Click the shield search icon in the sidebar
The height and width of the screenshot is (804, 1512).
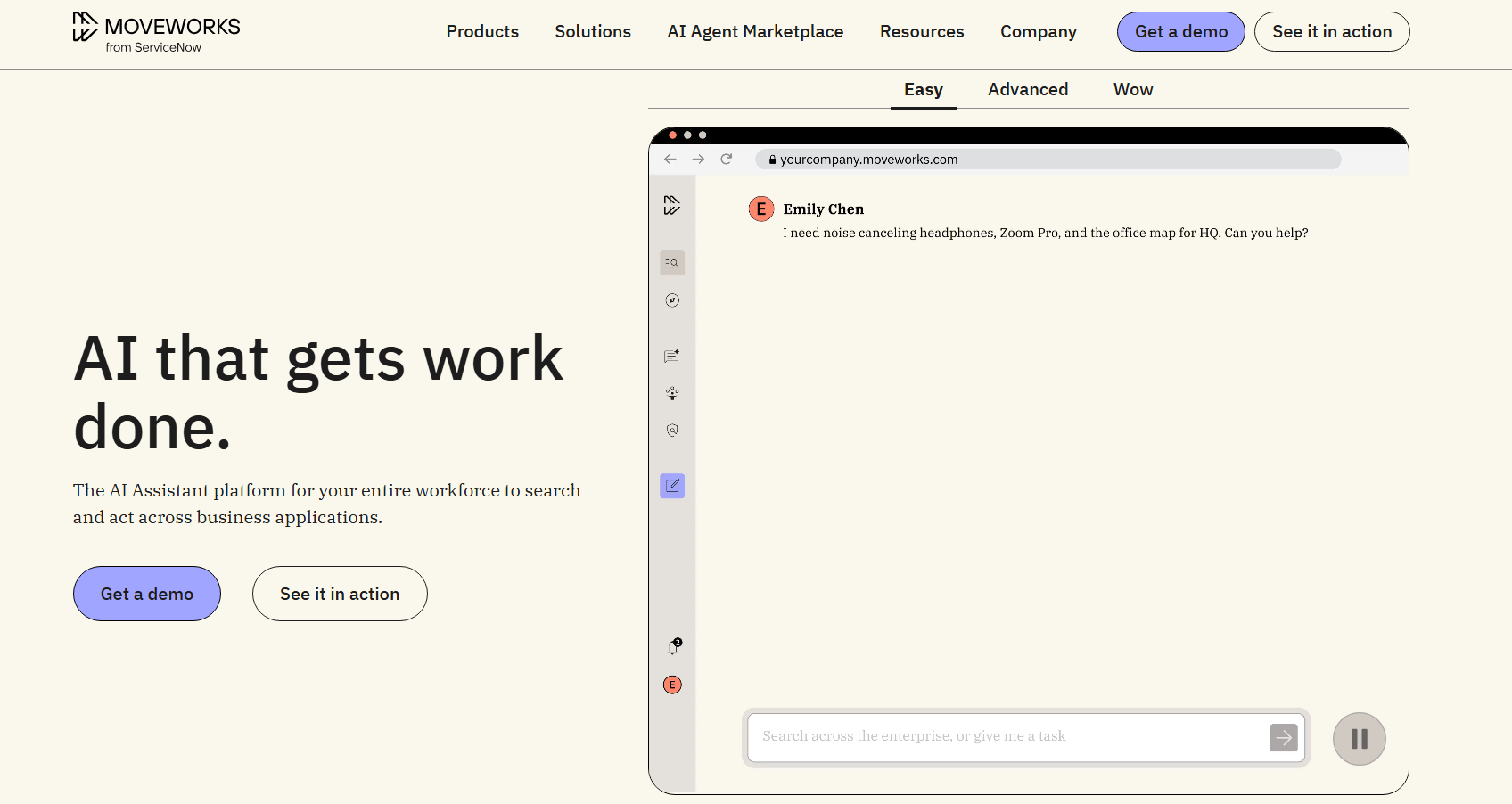click(672, 431)
